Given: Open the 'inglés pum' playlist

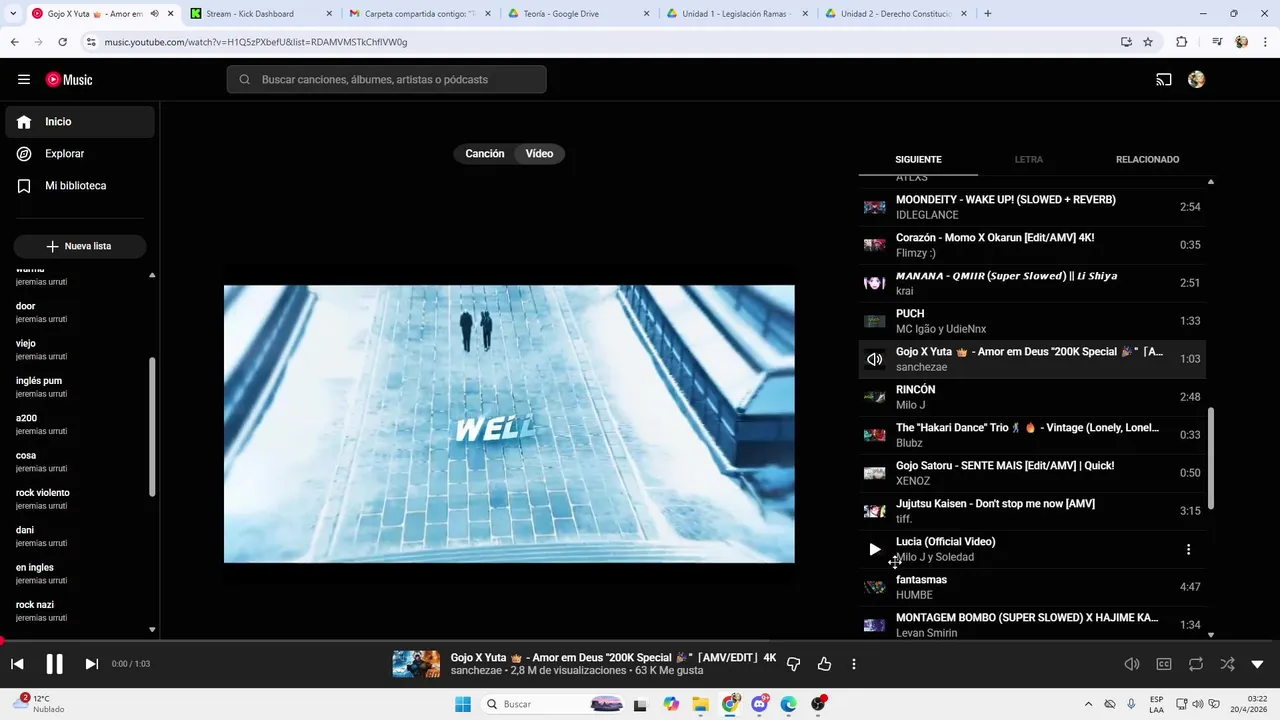Looking at the screenshot, I should [x=78, y=387].
